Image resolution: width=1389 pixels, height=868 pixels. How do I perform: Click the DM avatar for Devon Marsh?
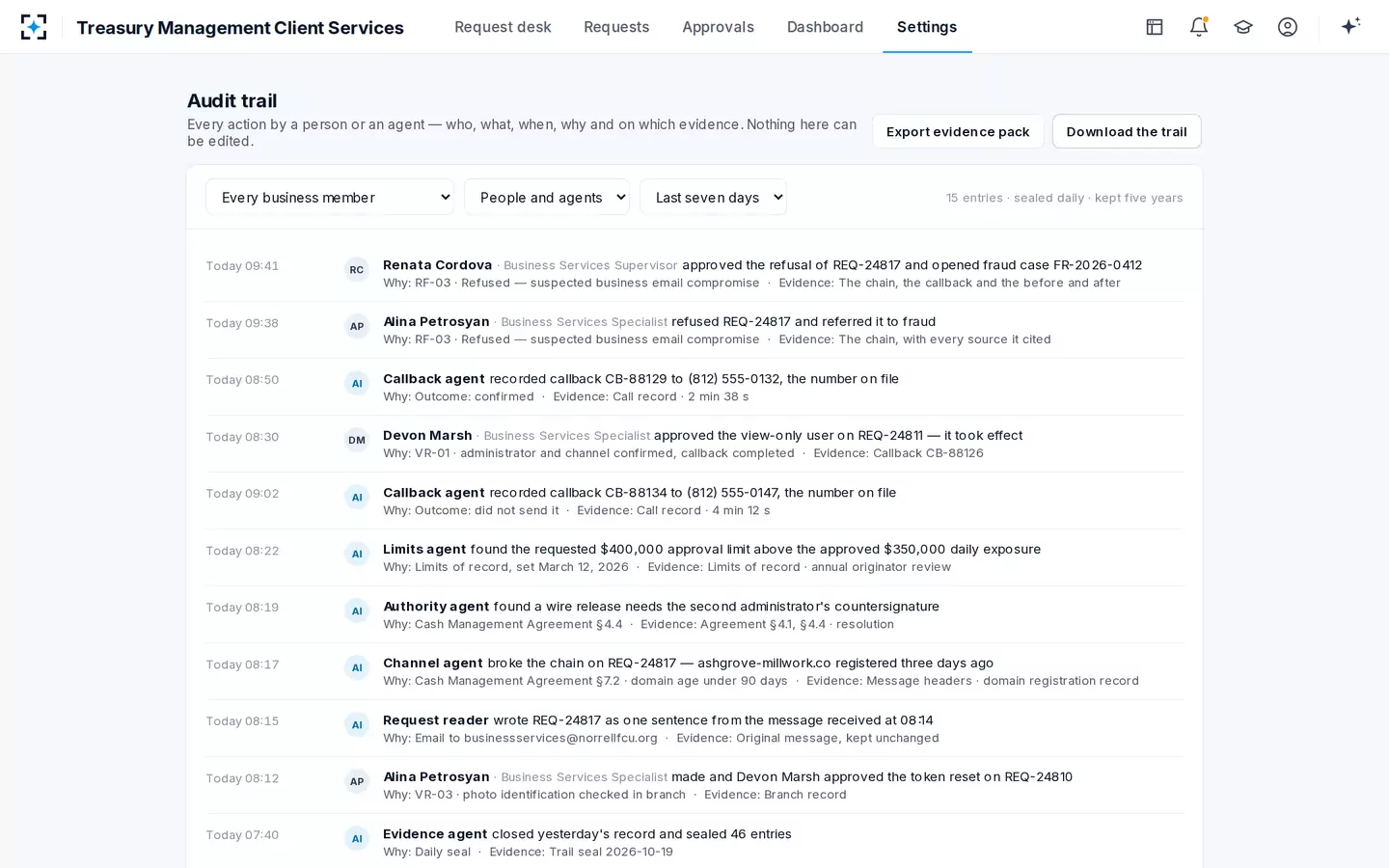click(357, 441)
